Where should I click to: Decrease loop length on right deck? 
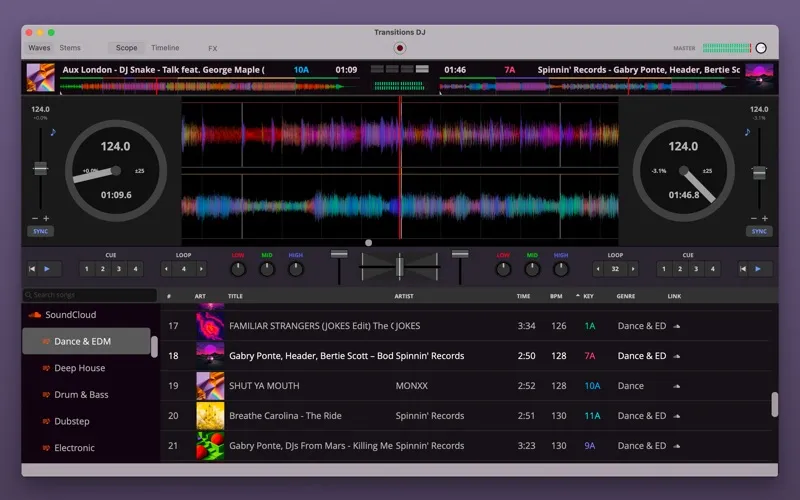(598, 269)
